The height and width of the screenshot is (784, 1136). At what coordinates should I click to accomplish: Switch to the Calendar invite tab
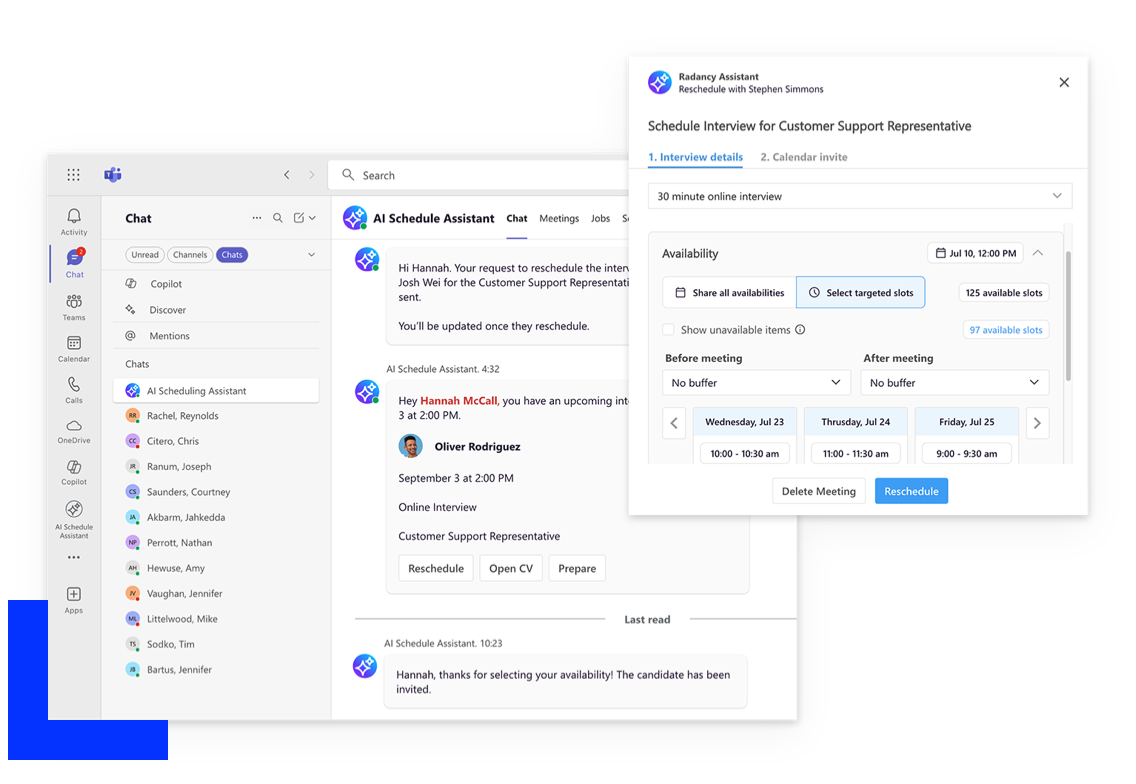(803, 157)
